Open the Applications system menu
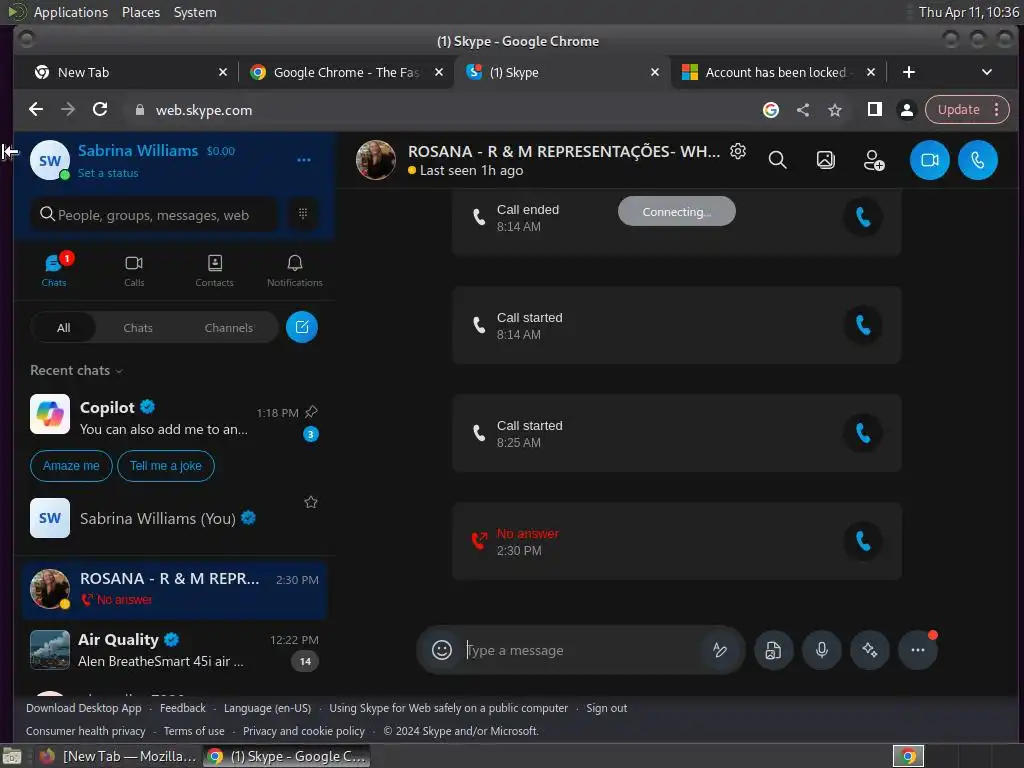 (71, 12)
